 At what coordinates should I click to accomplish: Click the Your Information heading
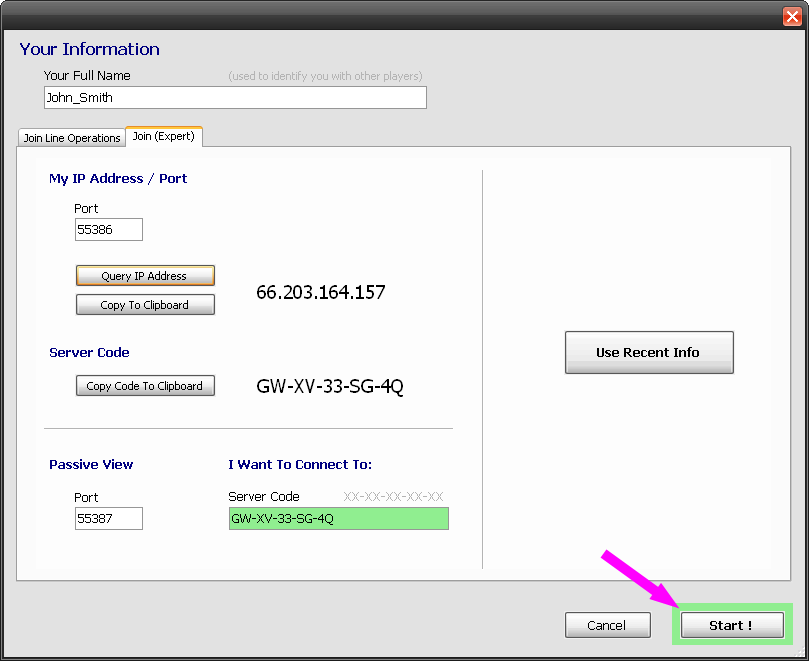(89, 49)
